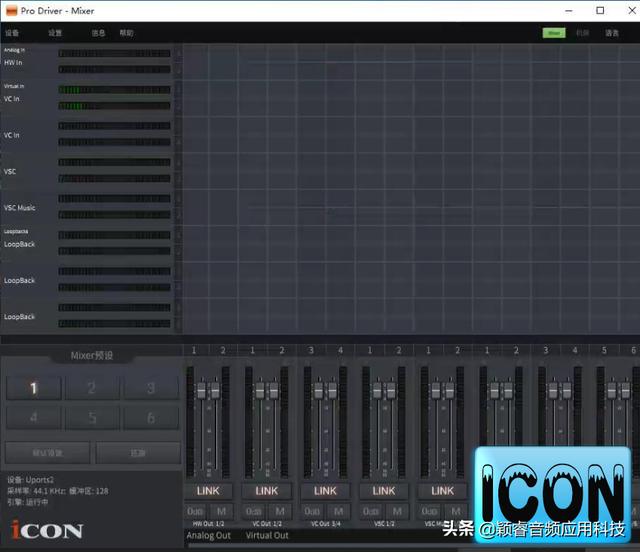The height and width of the screenshot is (552, 640).
Task: Open the 帮助 (Help) menu
Action: (x=126, y=33)
